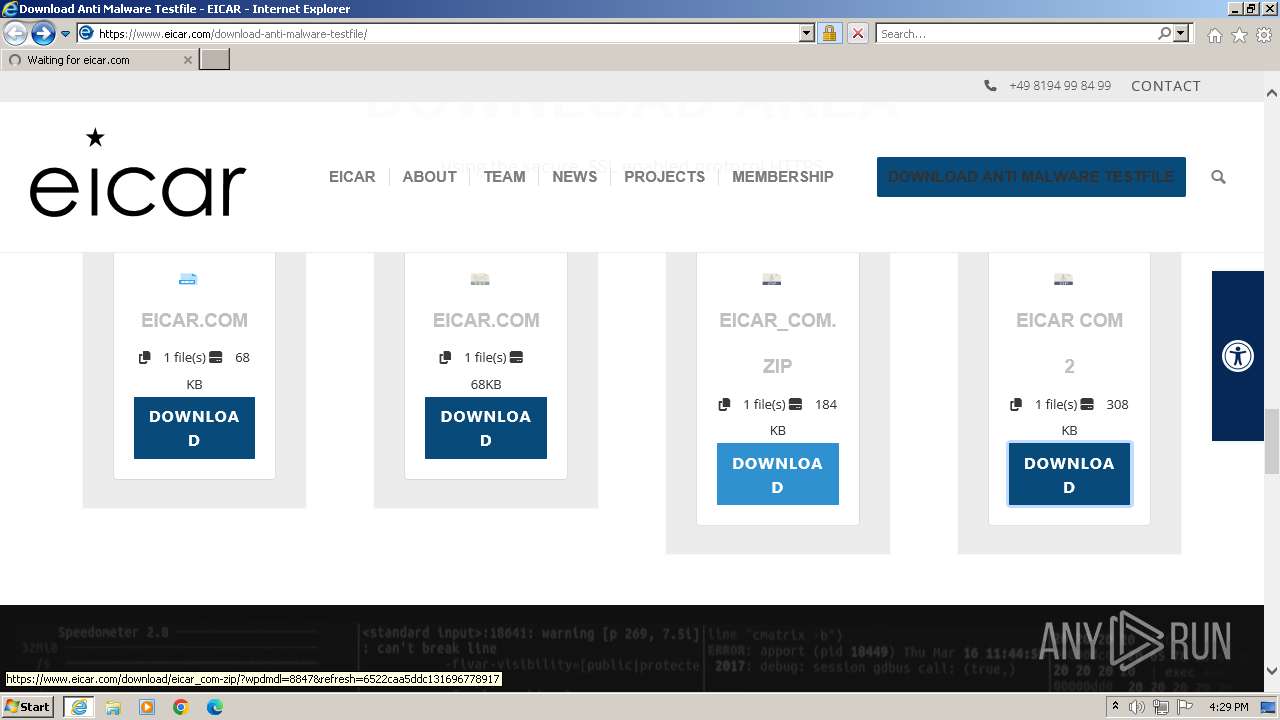Open the CONTACT link

[1166, 86]
